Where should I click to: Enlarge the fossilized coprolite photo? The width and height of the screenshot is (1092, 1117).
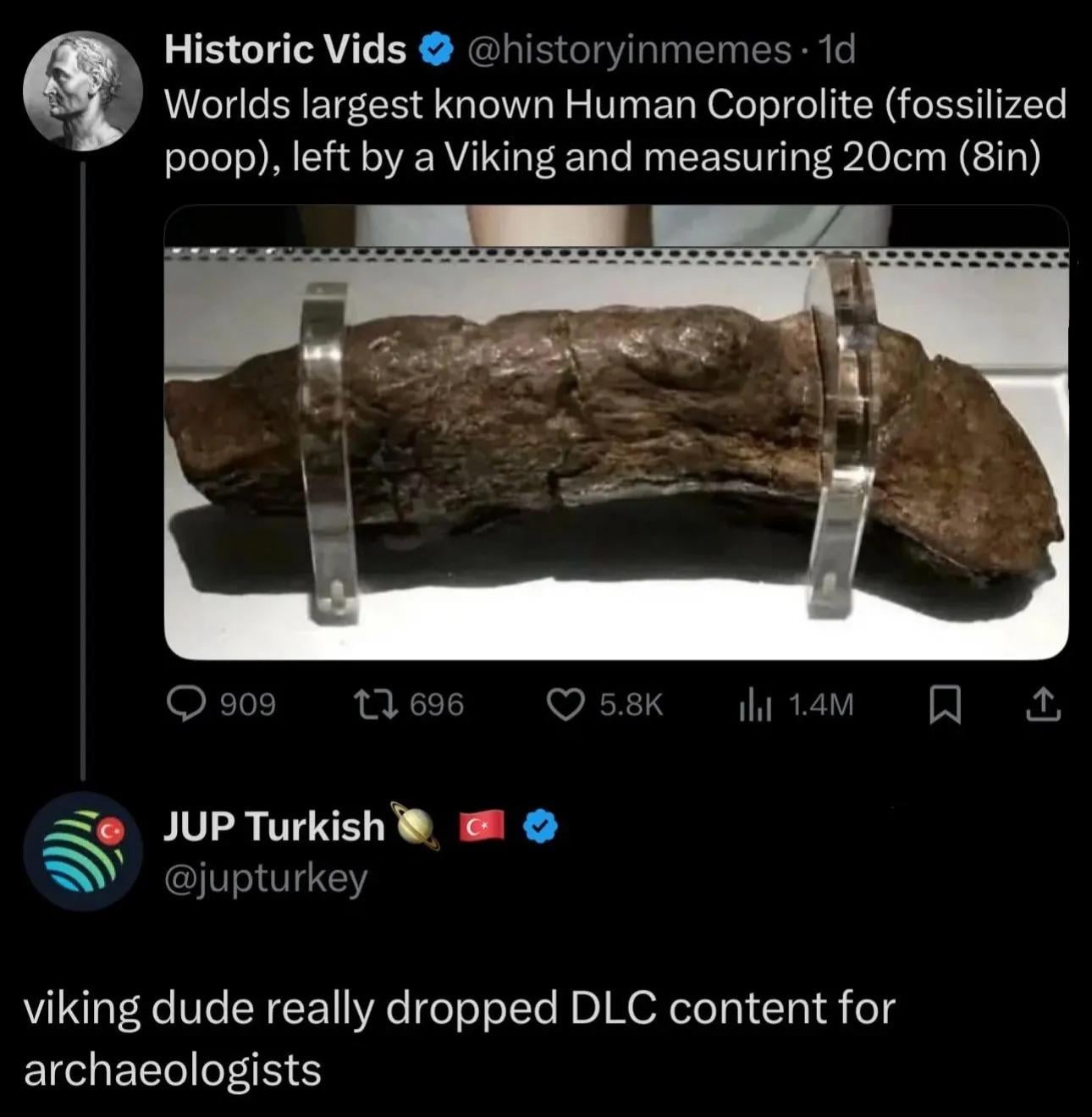pos(615,432)
